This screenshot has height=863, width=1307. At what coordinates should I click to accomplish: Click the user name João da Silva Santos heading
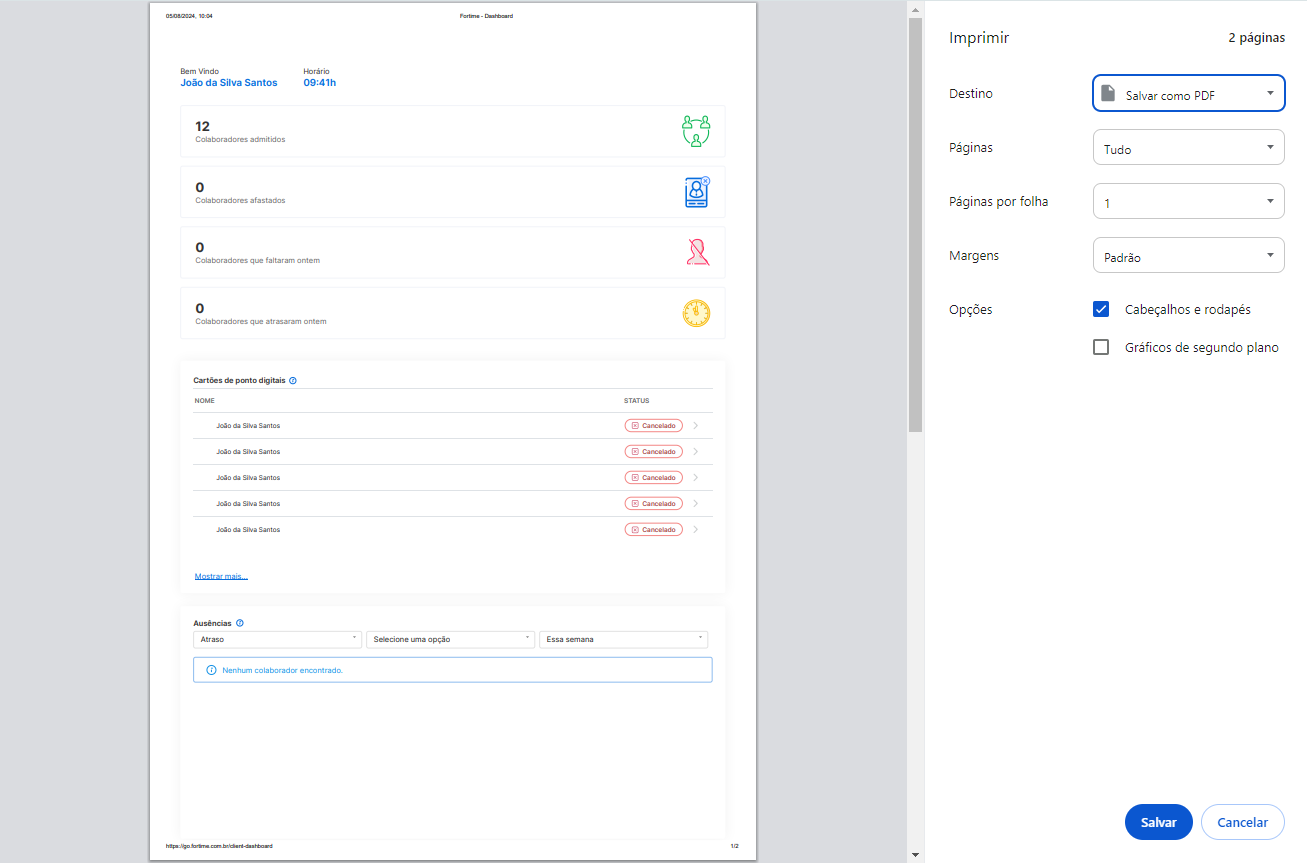pyautogui.click(x=229, y=83)
